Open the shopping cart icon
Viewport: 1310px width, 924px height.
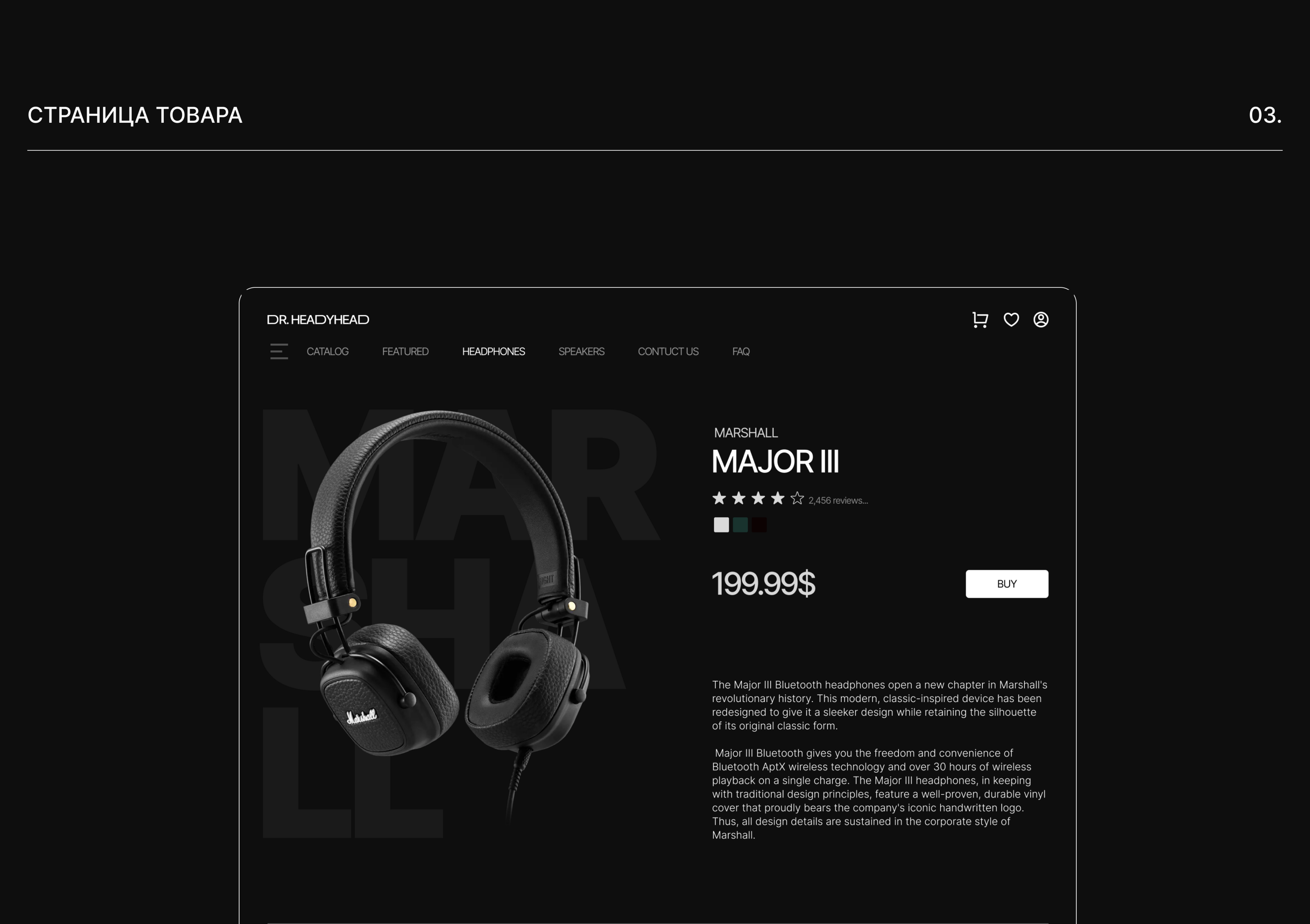point(980,320)
